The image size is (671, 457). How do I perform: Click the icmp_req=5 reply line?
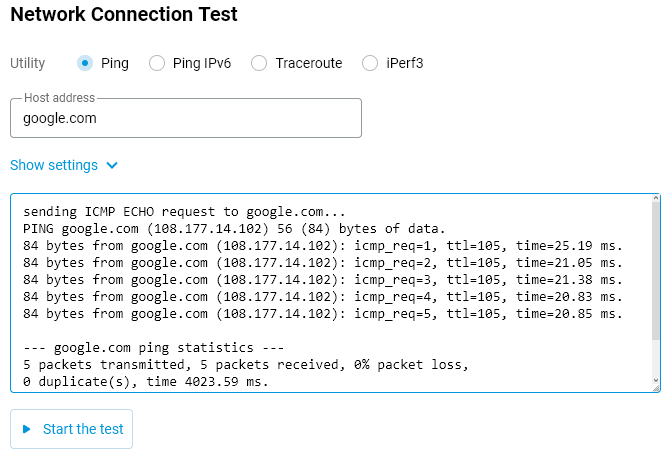click(322, 313)
